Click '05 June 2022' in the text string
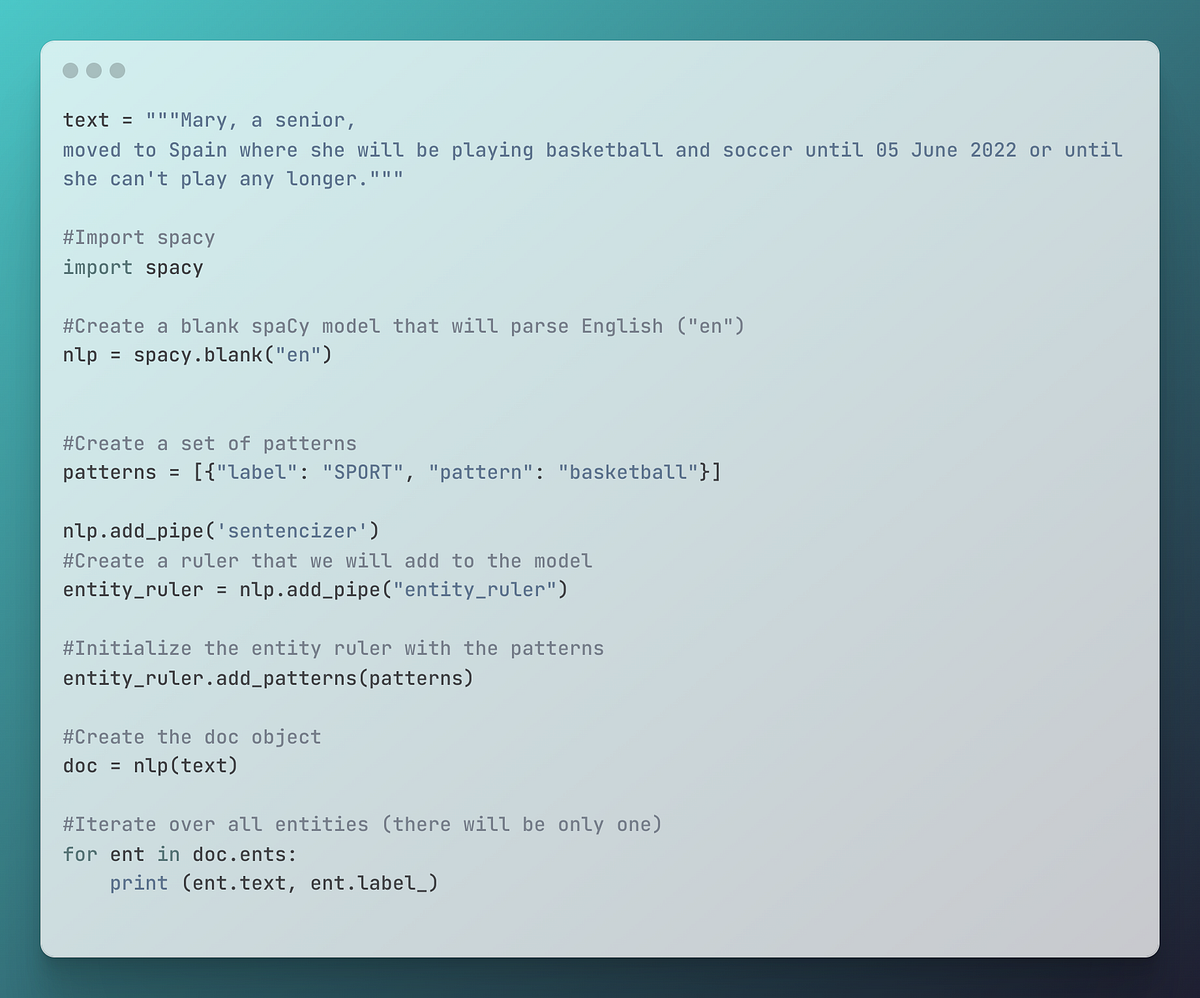Viewport: 1200px width, 998px height. coord(946,150)
